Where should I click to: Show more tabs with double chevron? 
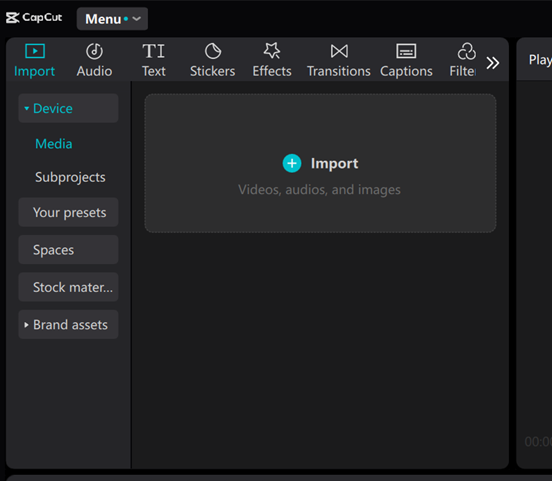pos(493,63)
